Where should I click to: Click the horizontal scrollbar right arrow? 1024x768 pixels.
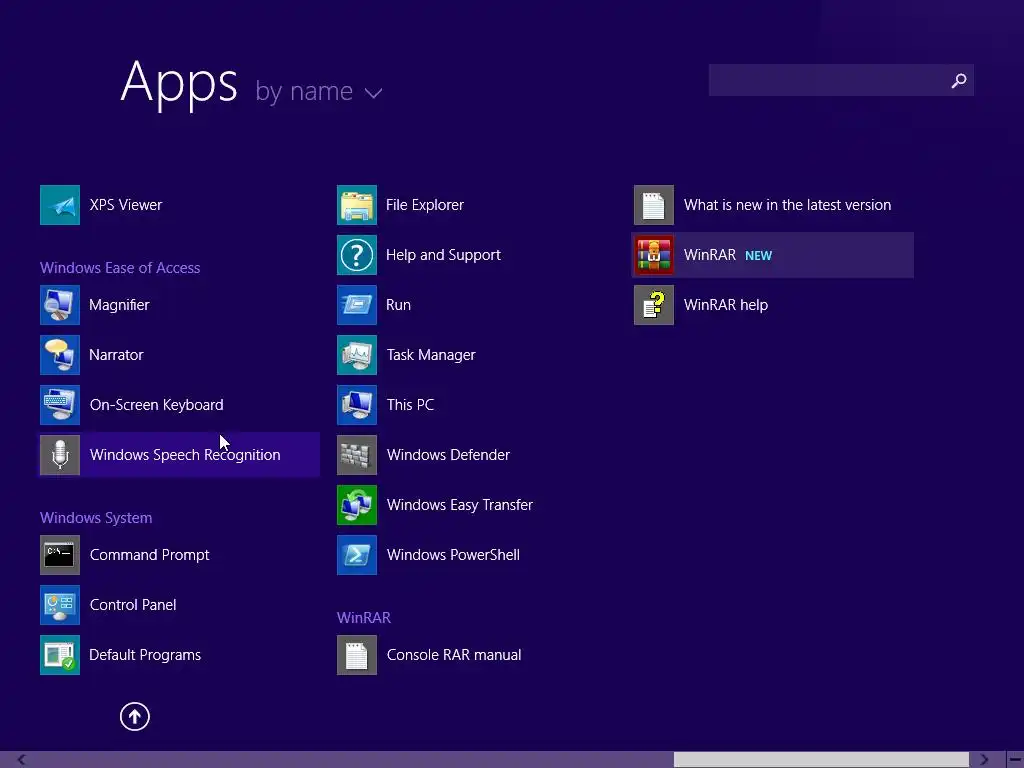coord(984,760)
